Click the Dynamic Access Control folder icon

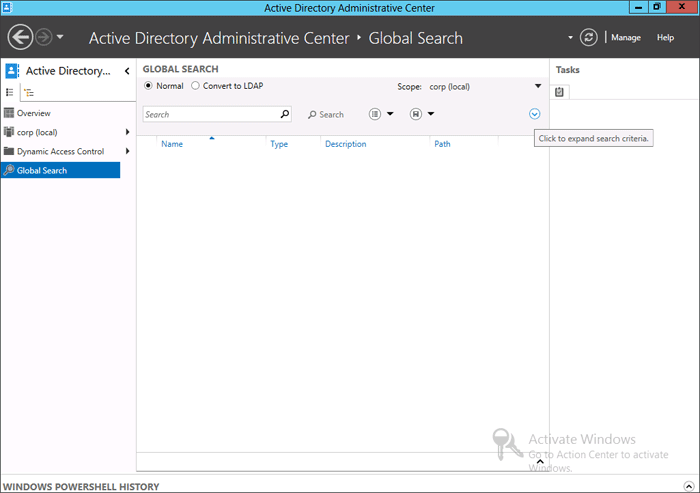tap(8, 151)
